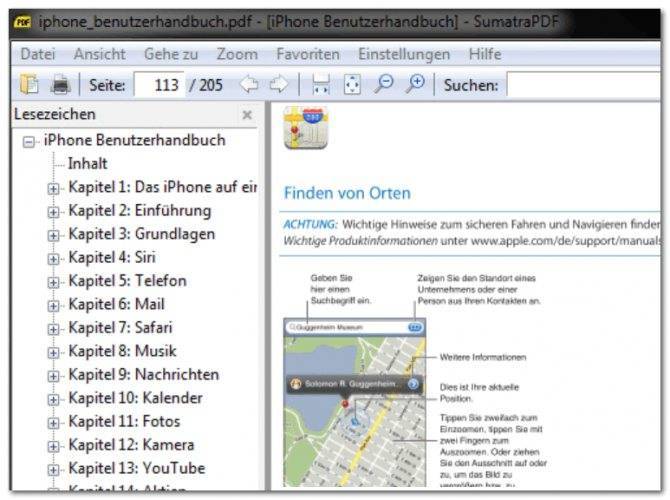Click the Finden von Orten heading
Image resolution: width=670 pixels, height=500 pixels.
[347, 193]
